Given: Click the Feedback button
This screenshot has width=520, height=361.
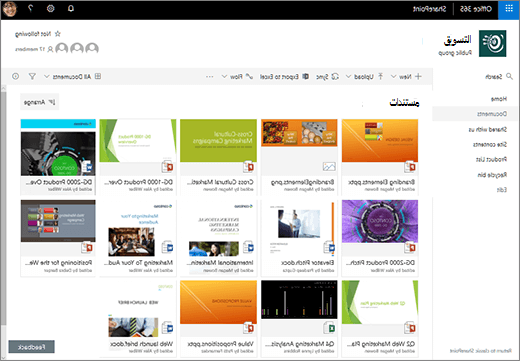Looking at the screenshot, I should point(31,347).
